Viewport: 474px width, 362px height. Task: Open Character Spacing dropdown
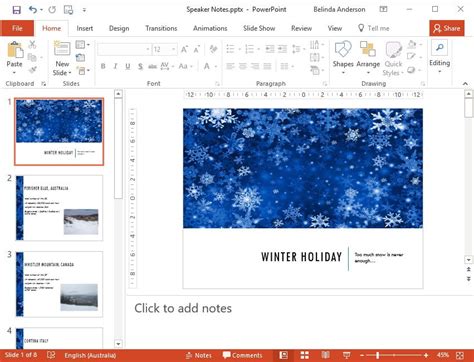point(167,66)
